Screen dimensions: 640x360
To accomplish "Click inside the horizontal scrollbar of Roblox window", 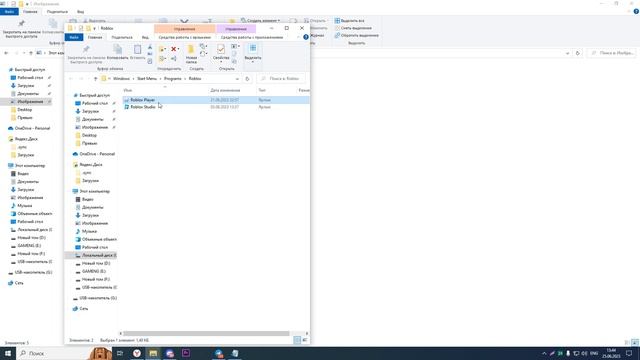I will click(206, 333).
